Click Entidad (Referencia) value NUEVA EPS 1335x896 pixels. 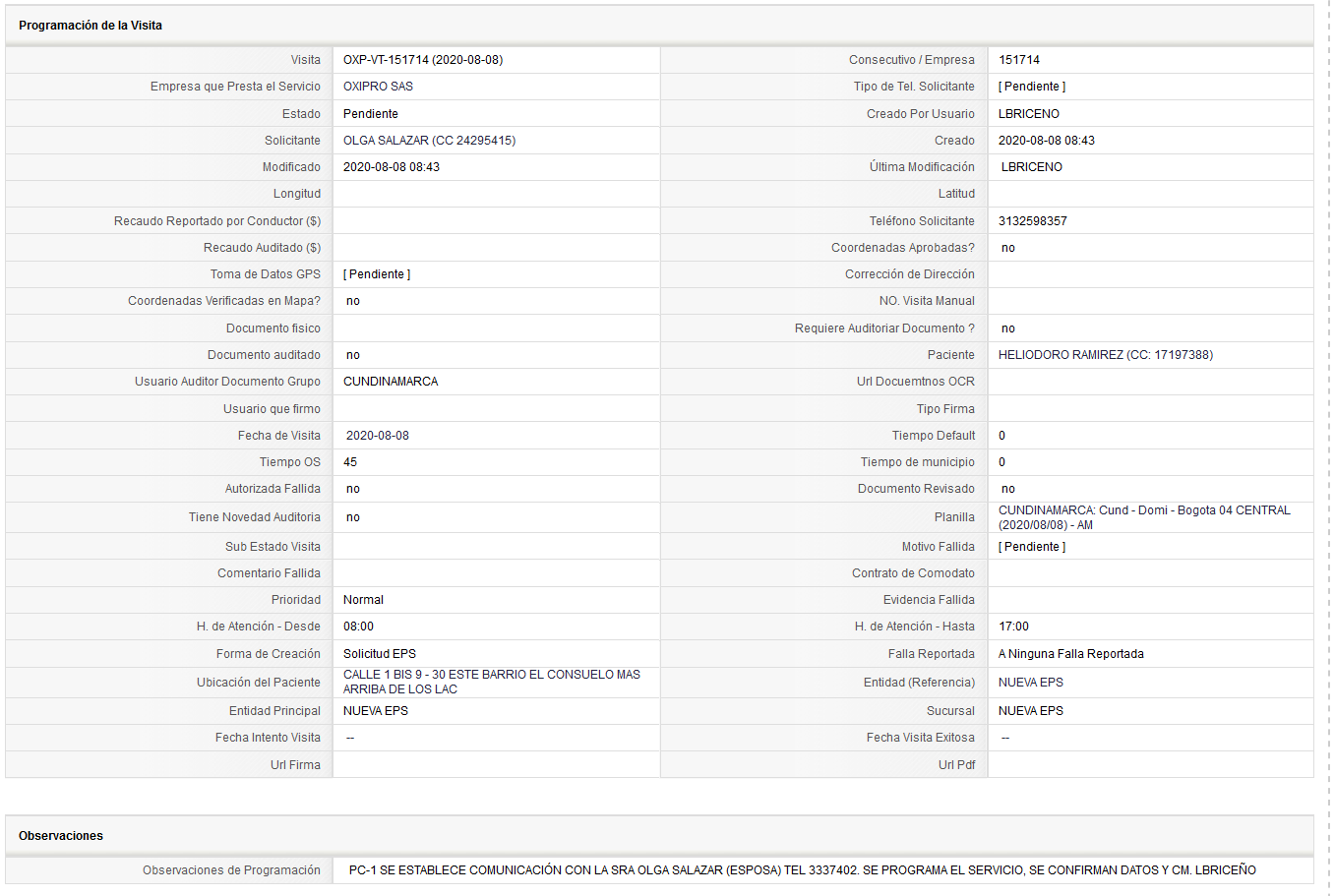[x=1031, y=683]
